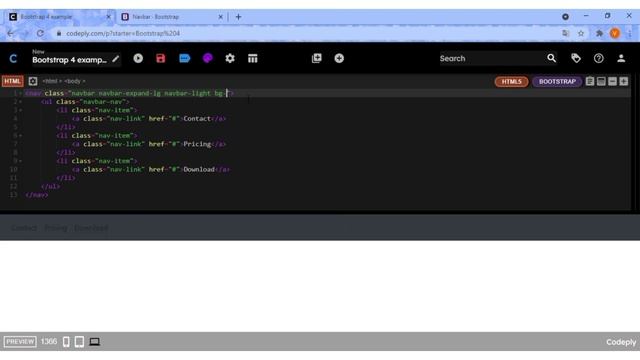This screenshot has width=640, height=360.
Task: Click the HTML5 badge
Action: [x=511, y=82]
